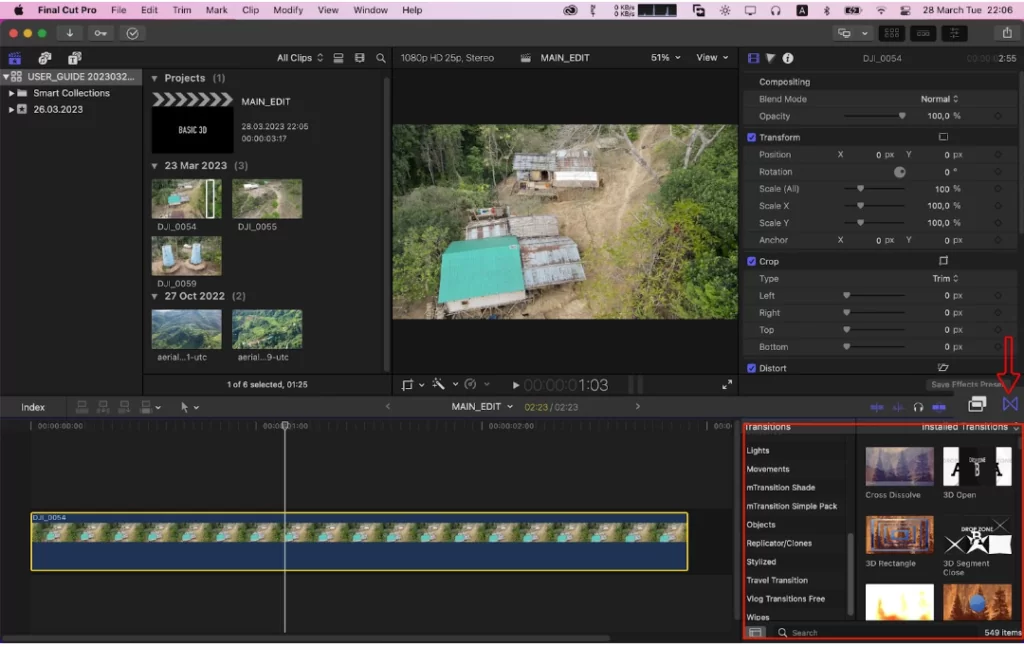This screenshot has height=647, width=1024.
Task: Click the Import Media arrow button
Action: pos(69,33)
